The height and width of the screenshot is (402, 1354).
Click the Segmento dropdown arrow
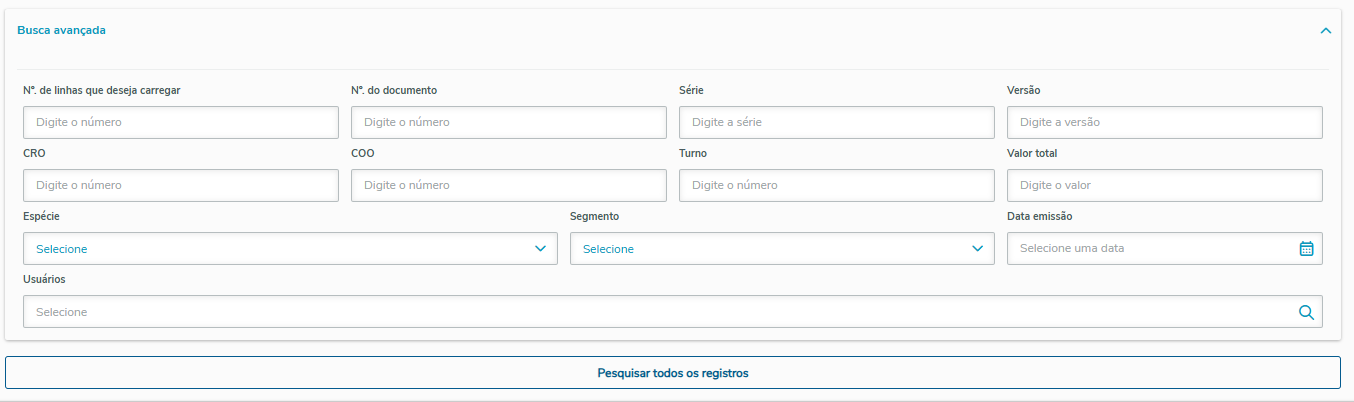[978, 249]
